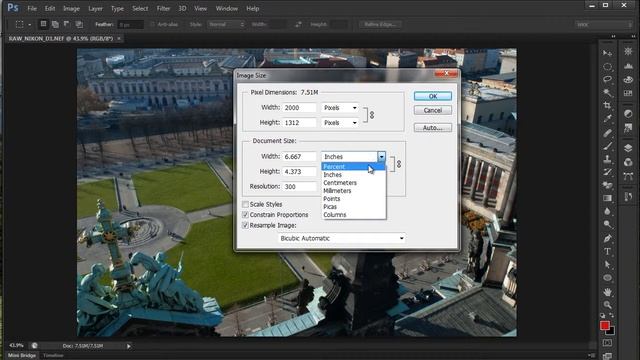
Task: Select the Dodge tool
Action: pos(607,224)
